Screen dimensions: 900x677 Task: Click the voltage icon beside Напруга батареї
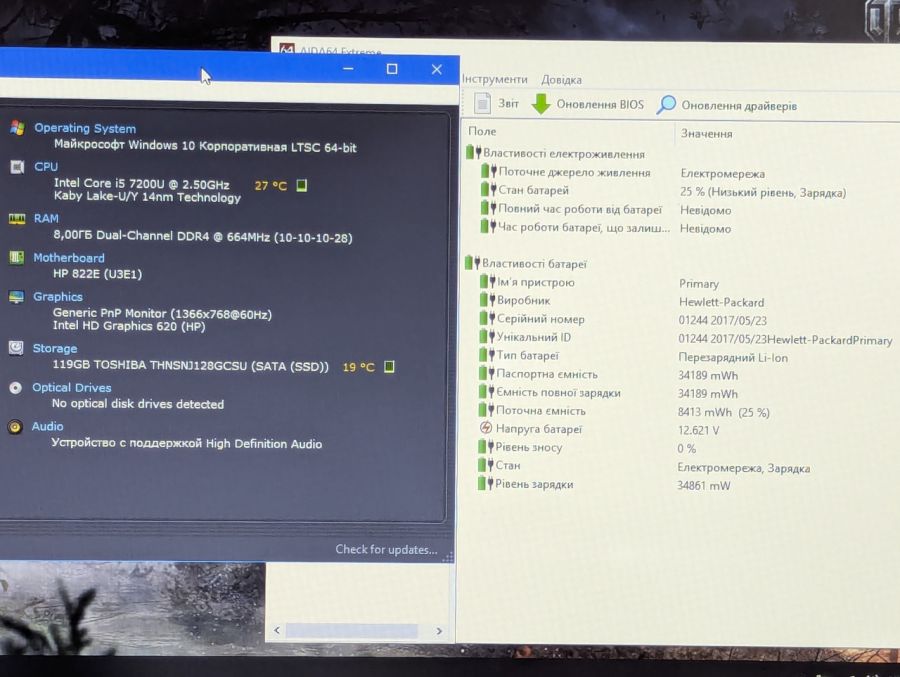[x=486, y=428]
